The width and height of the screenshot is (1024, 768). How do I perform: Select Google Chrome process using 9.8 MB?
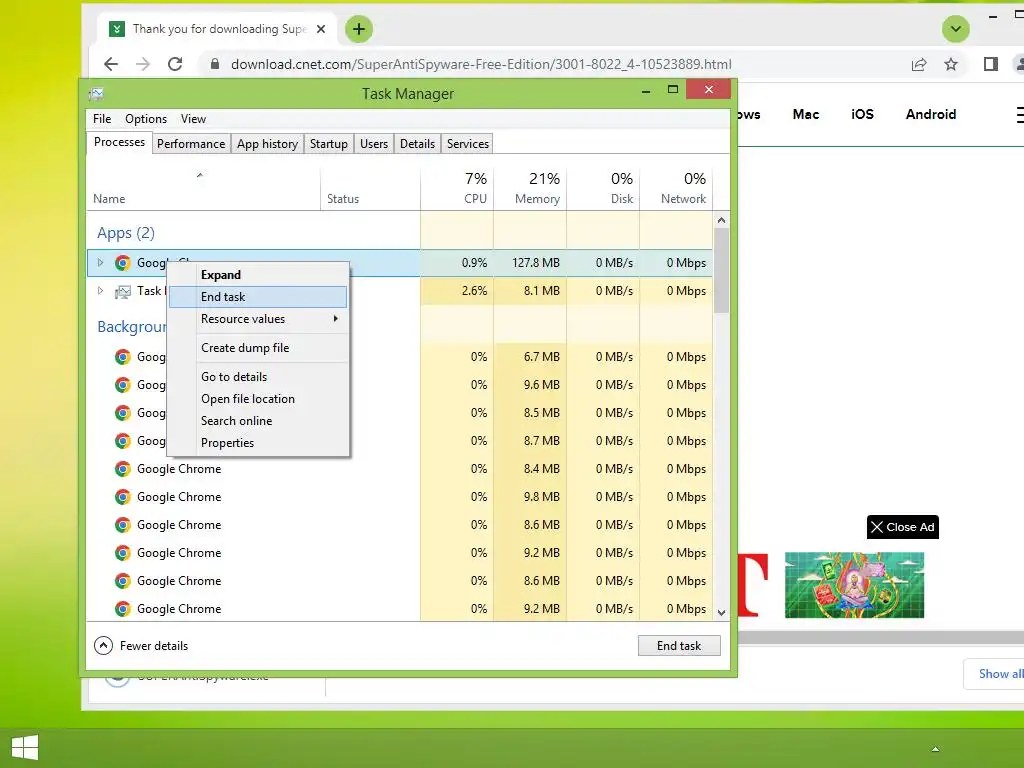399,497
